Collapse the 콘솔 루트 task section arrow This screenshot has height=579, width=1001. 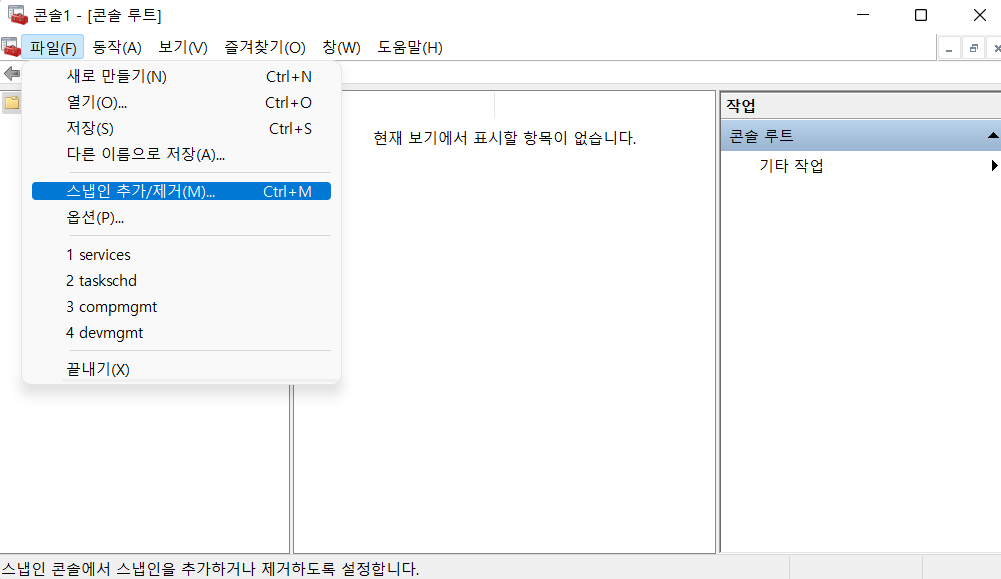tap(992, 134)
